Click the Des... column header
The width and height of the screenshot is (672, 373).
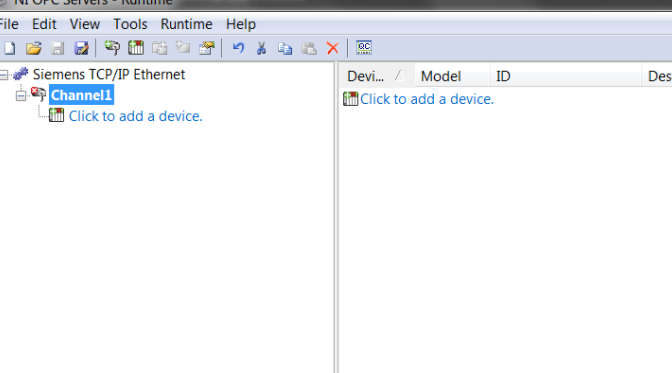pos(657,76)
